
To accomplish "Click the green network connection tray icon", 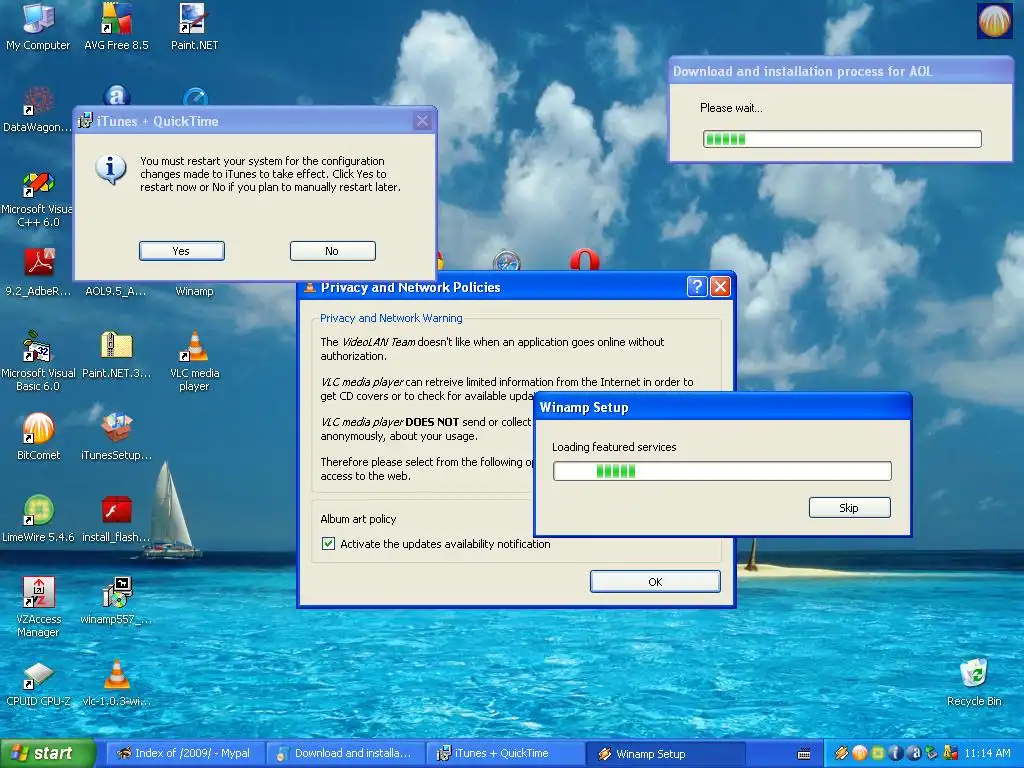I will [932, 754].
